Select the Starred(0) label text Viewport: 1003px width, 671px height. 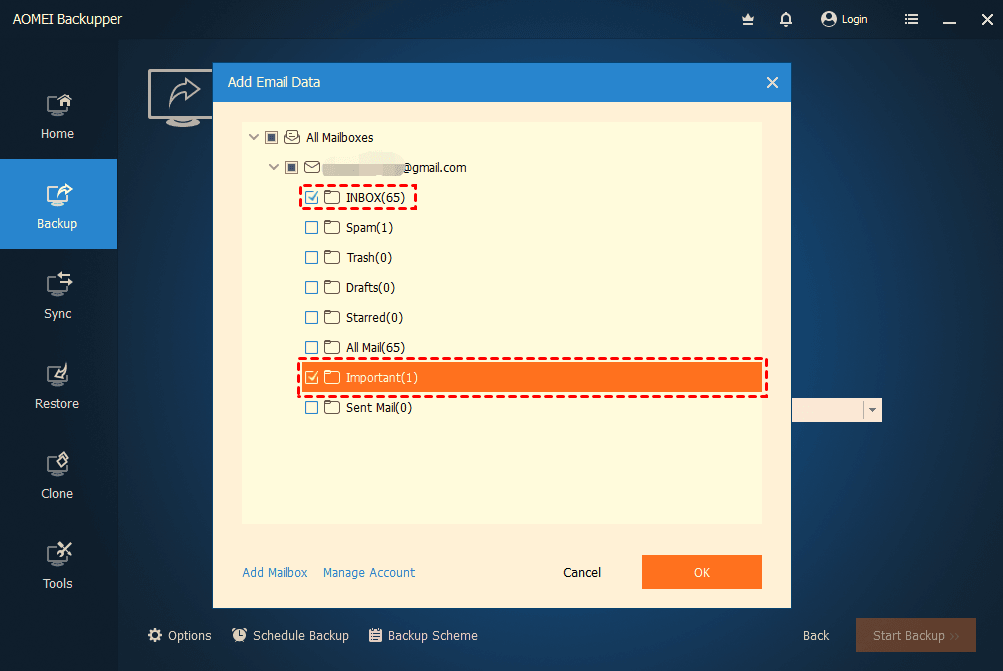[x=374, y=318]
